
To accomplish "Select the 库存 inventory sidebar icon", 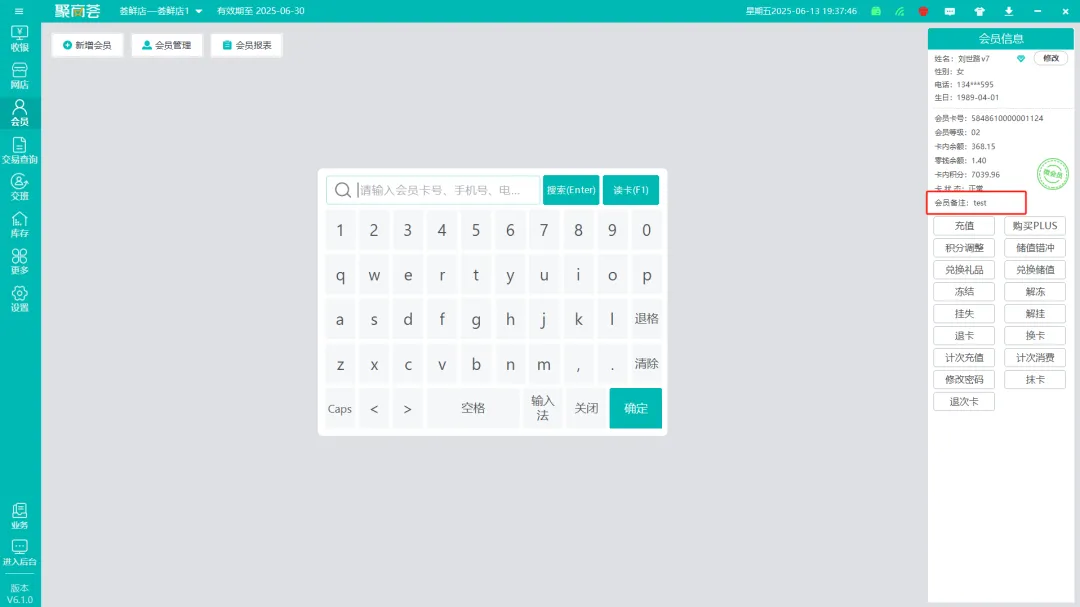I will pos(20,225).
